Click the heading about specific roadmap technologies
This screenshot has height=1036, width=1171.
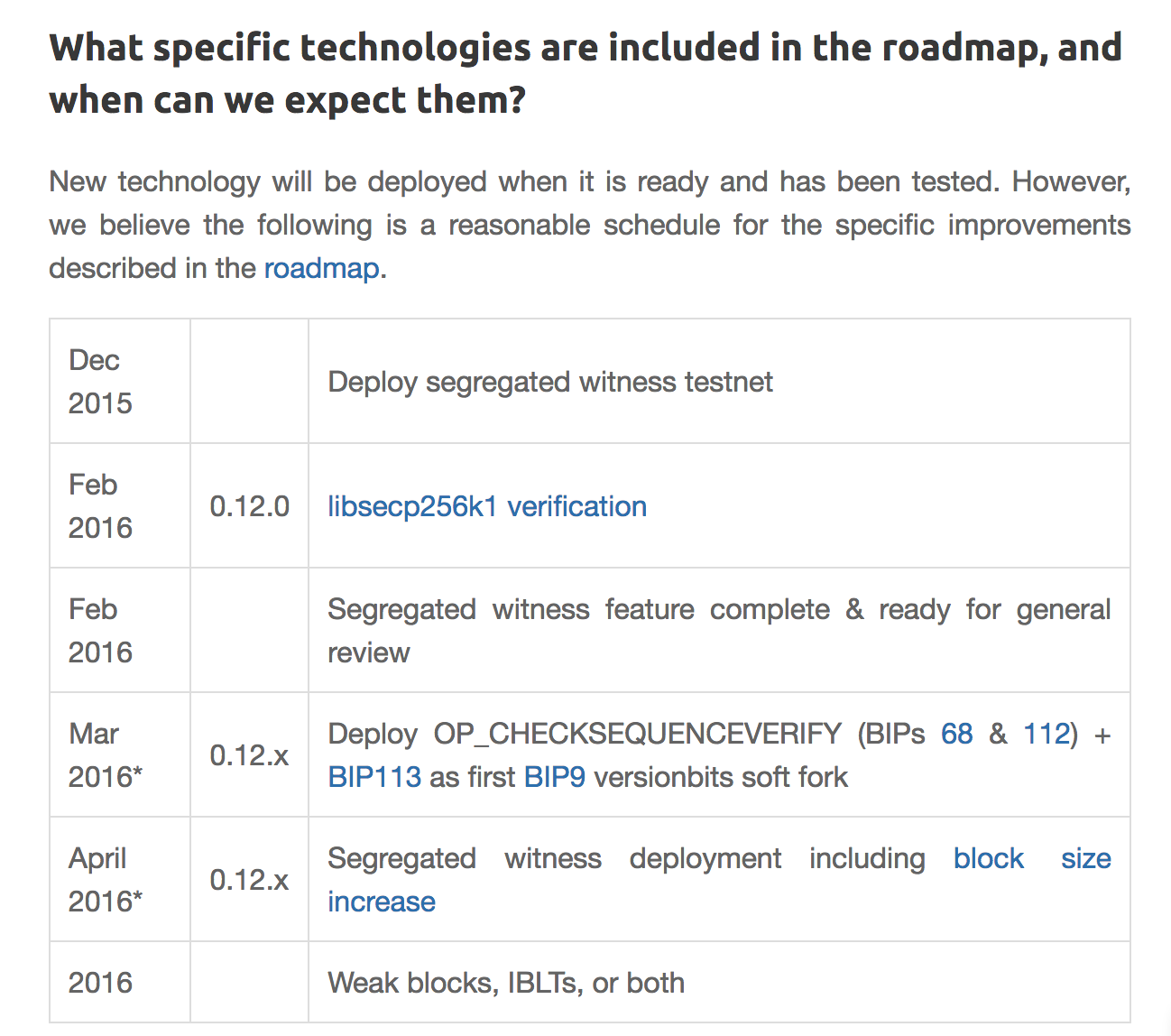(585, 73)
